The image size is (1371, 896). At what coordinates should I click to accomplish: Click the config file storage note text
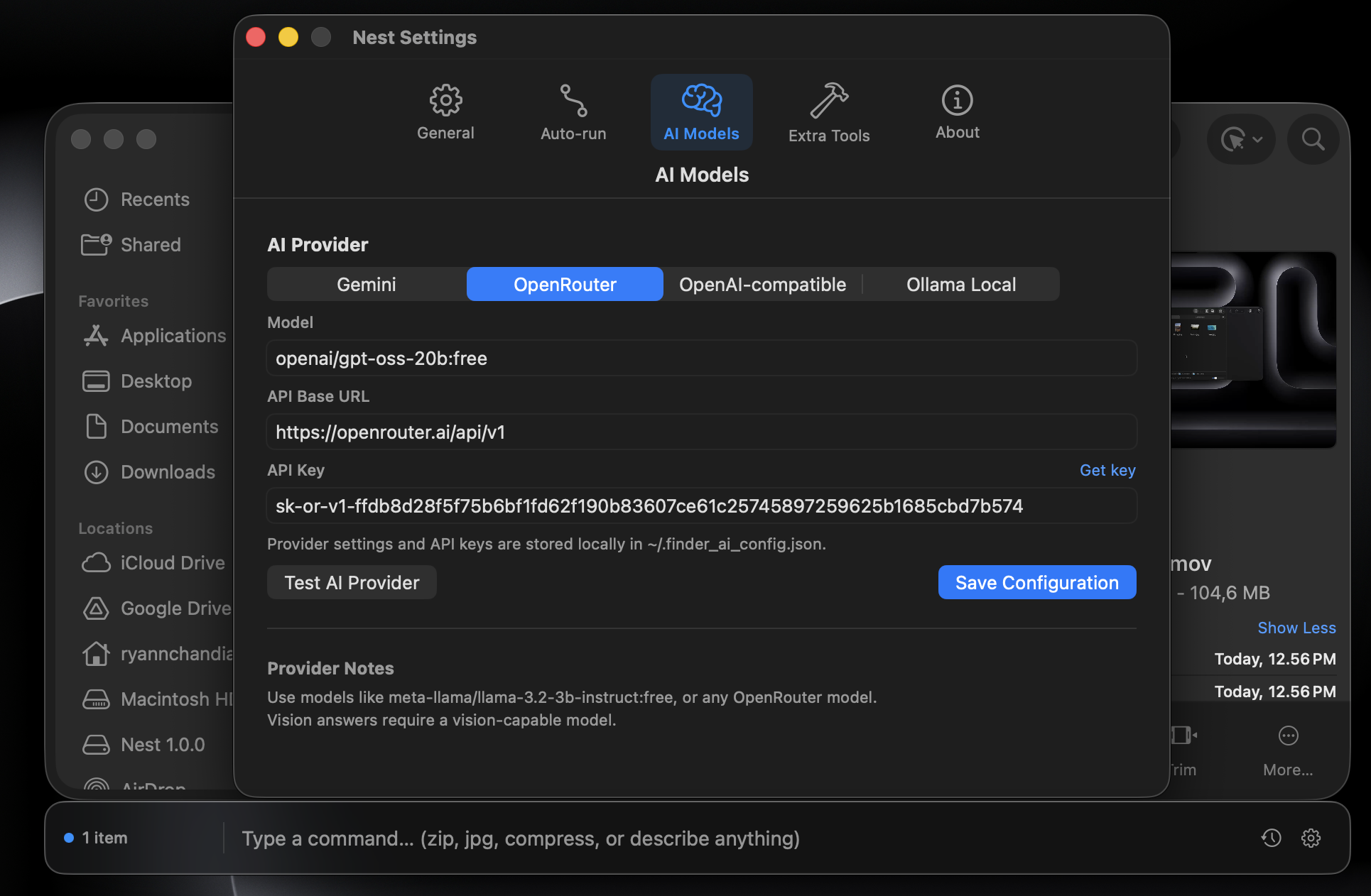click(x=546, y=544)
